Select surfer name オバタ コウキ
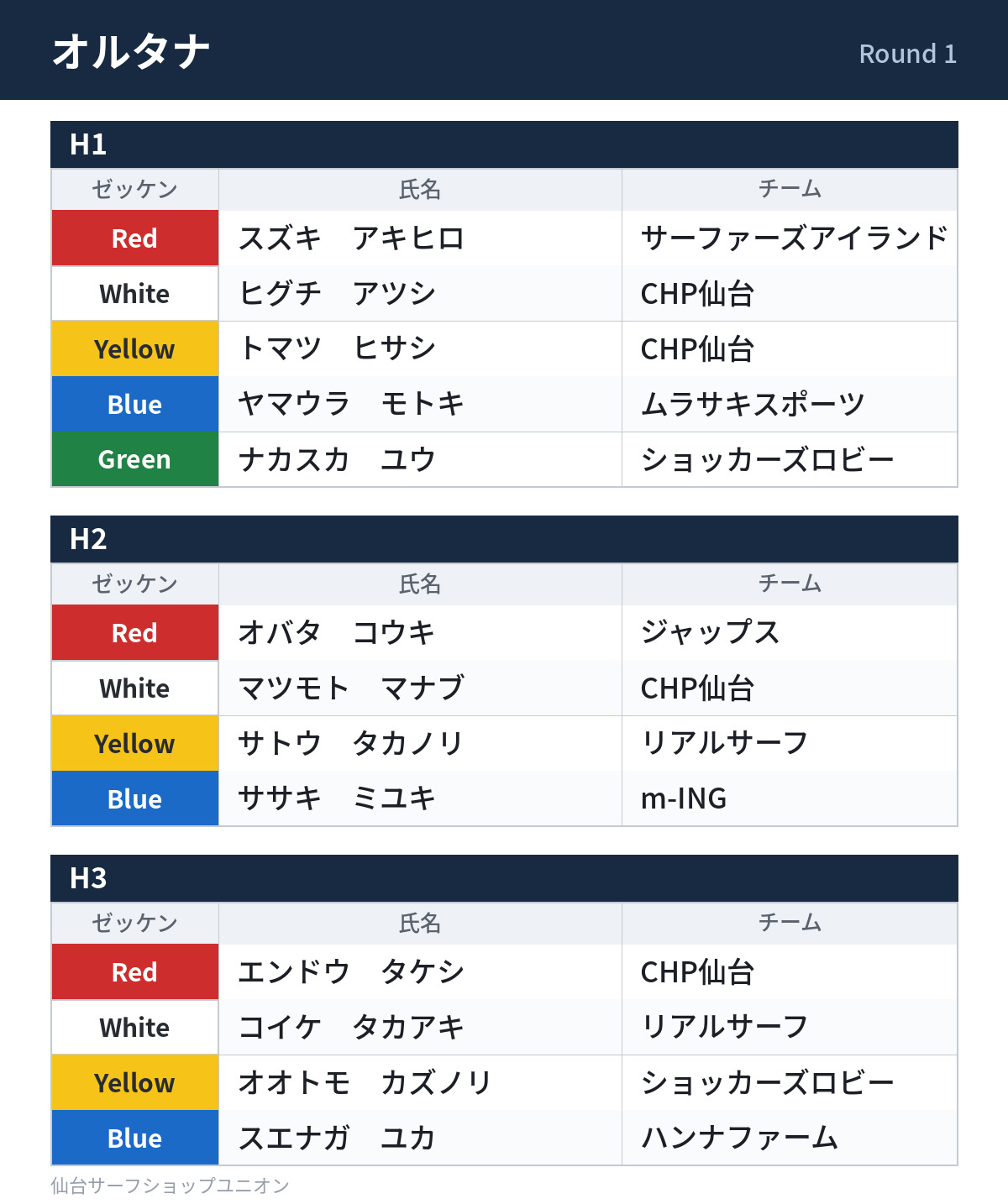The height and width of the screenshot is (1204, 1008). [x=337, y=632]
